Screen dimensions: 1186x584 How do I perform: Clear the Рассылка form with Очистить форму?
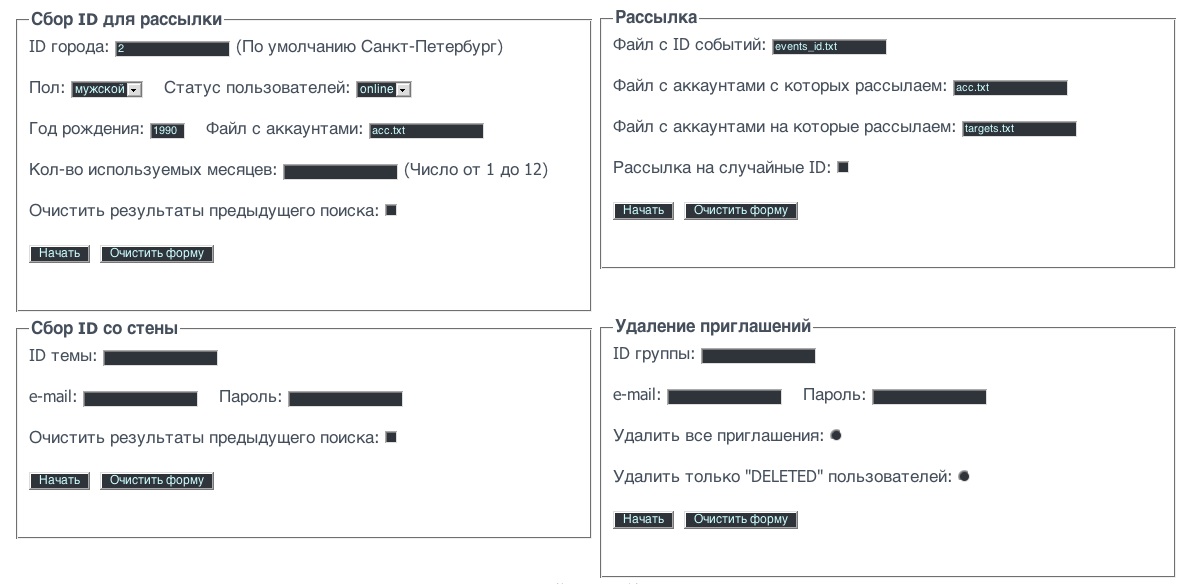coord(740,210)
